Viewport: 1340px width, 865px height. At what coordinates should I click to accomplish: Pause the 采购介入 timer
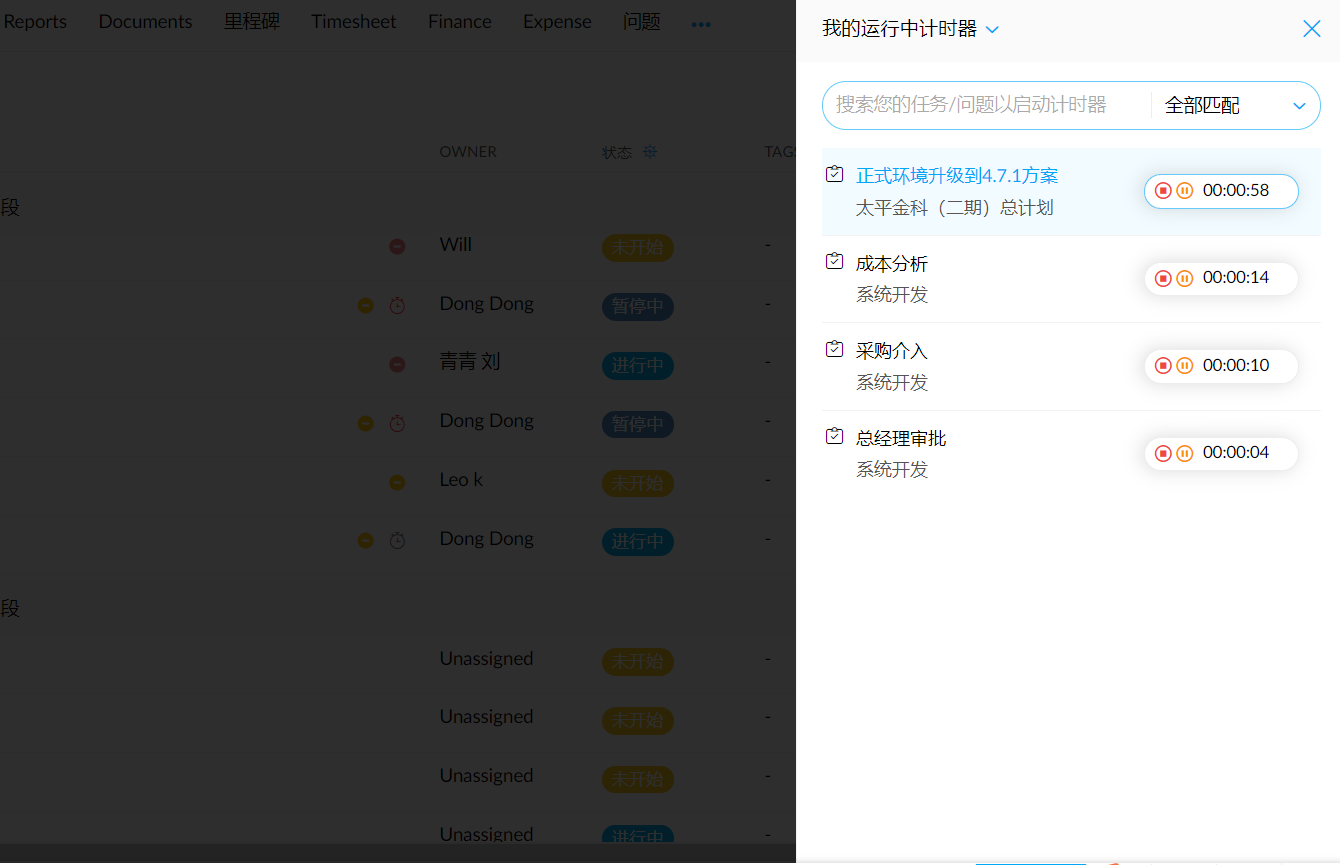point(1185,366)
